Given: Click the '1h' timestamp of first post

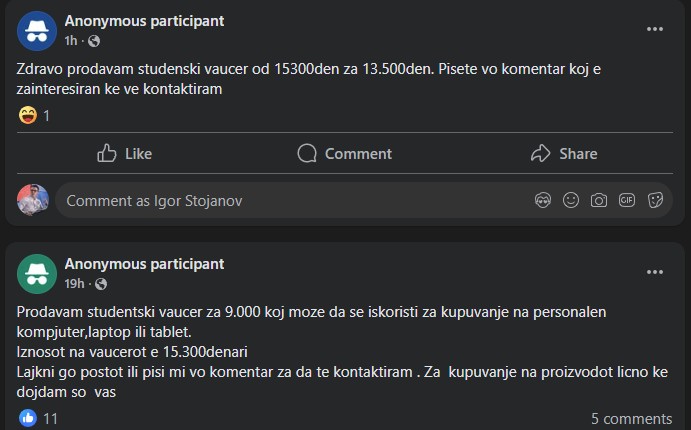Looking at the screenshot, I should 71,41.
